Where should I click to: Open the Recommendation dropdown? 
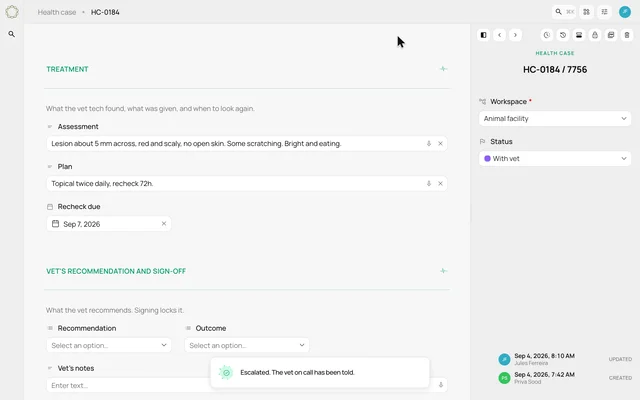point(109,345)
